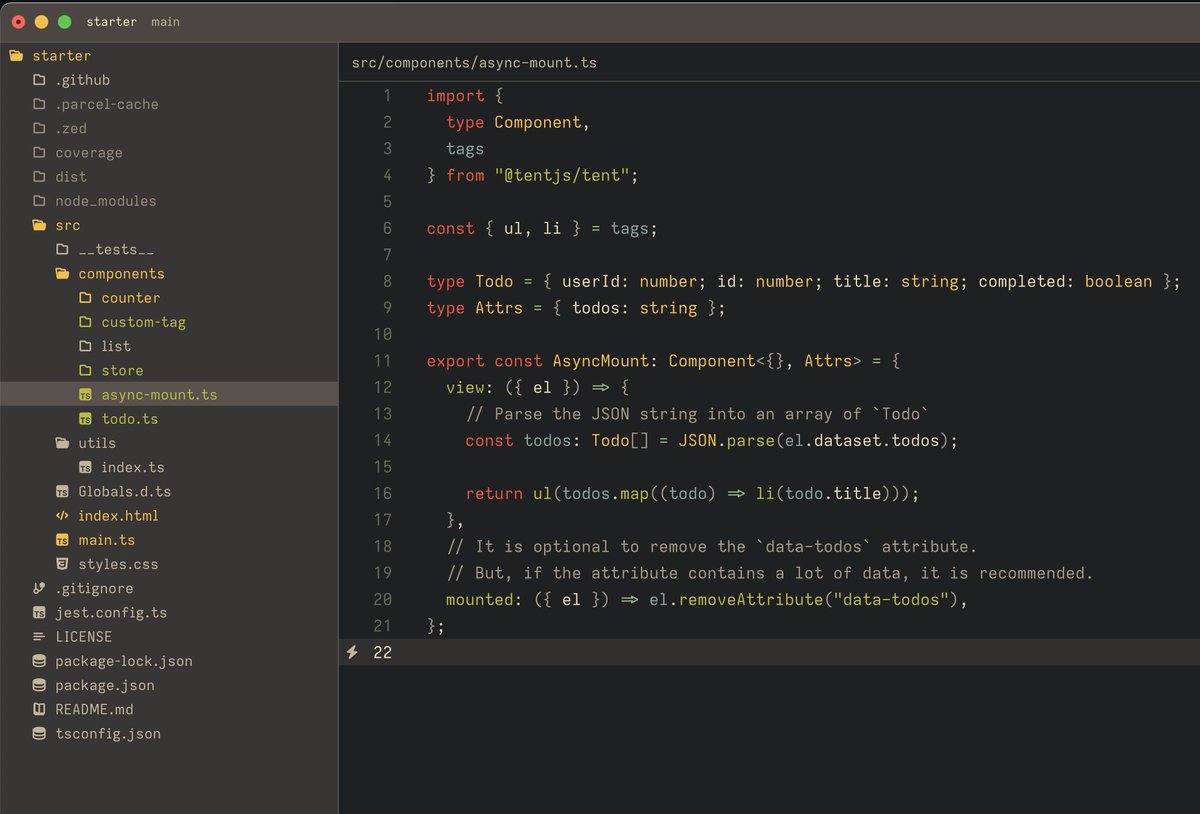Click the macOS yellow minimize window button
This screenshot has width=1200, height=814.
(x=41, y=21)
